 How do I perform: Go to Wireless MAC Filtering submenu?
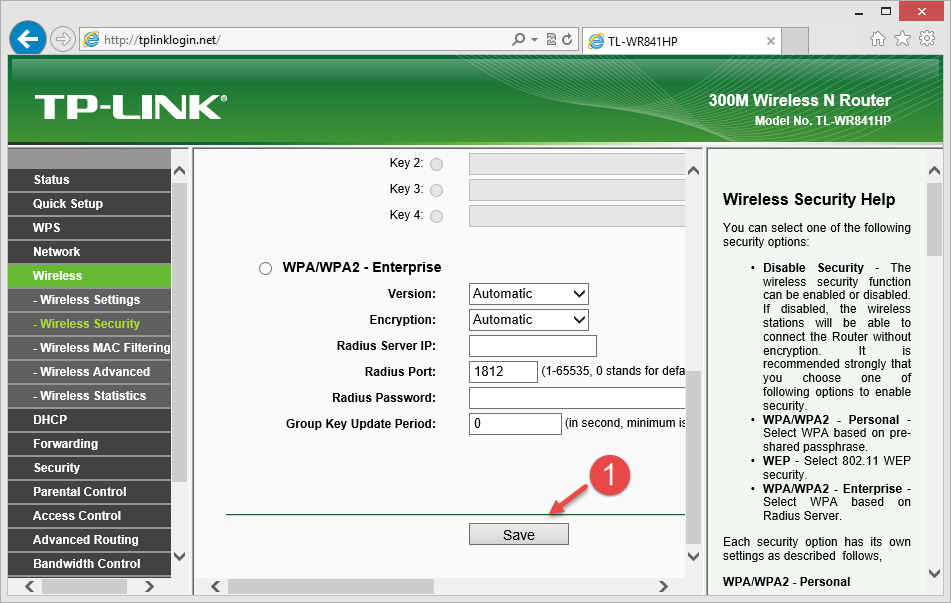click(90, 348)
